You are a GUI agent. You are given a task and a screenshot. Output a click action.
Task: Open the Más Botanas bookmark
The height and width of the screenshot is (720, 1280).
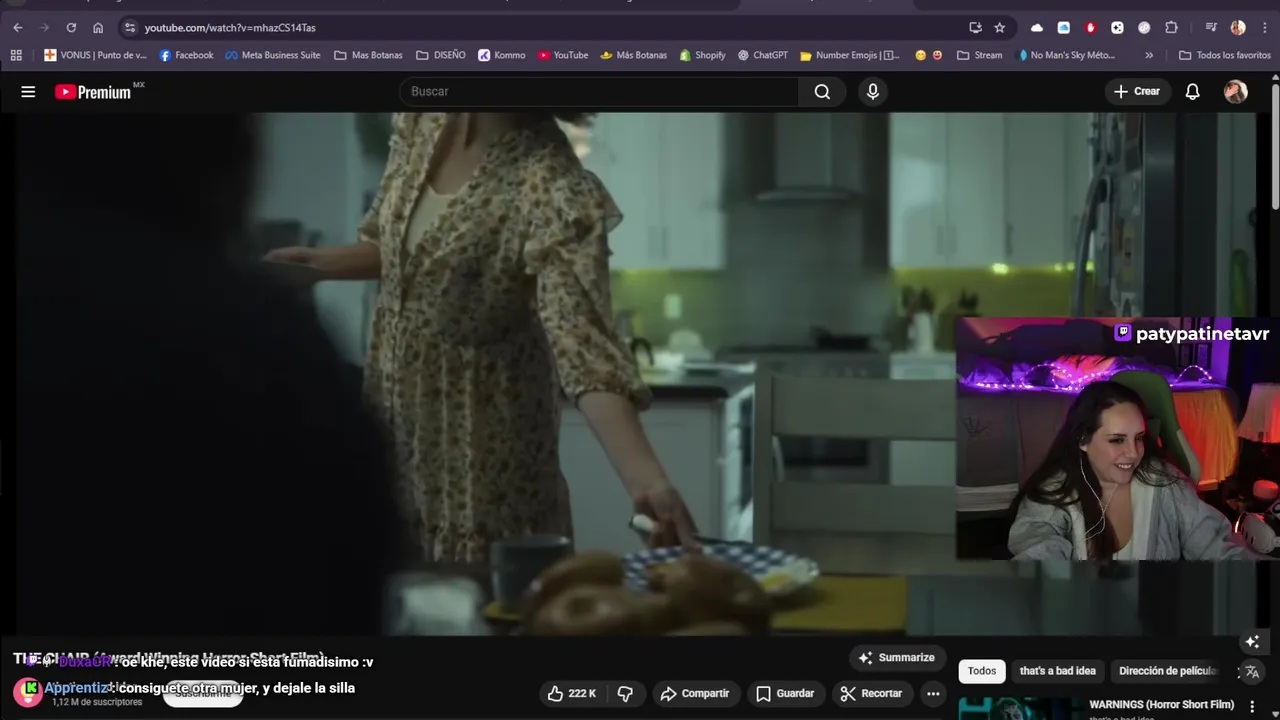(x=633, y=55)
